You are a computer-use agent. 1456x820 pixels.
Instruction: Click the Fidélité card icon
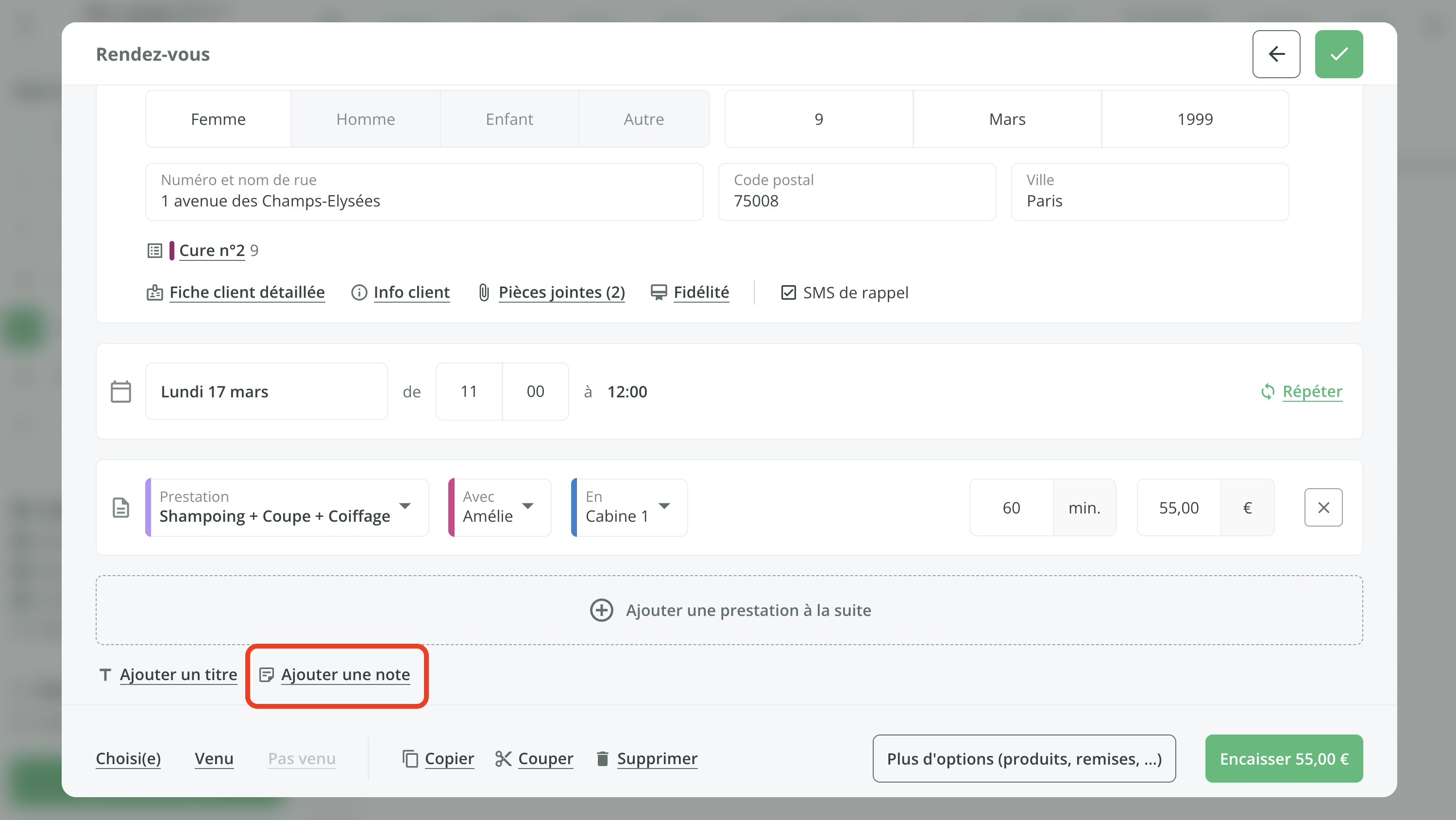[659, 292]
